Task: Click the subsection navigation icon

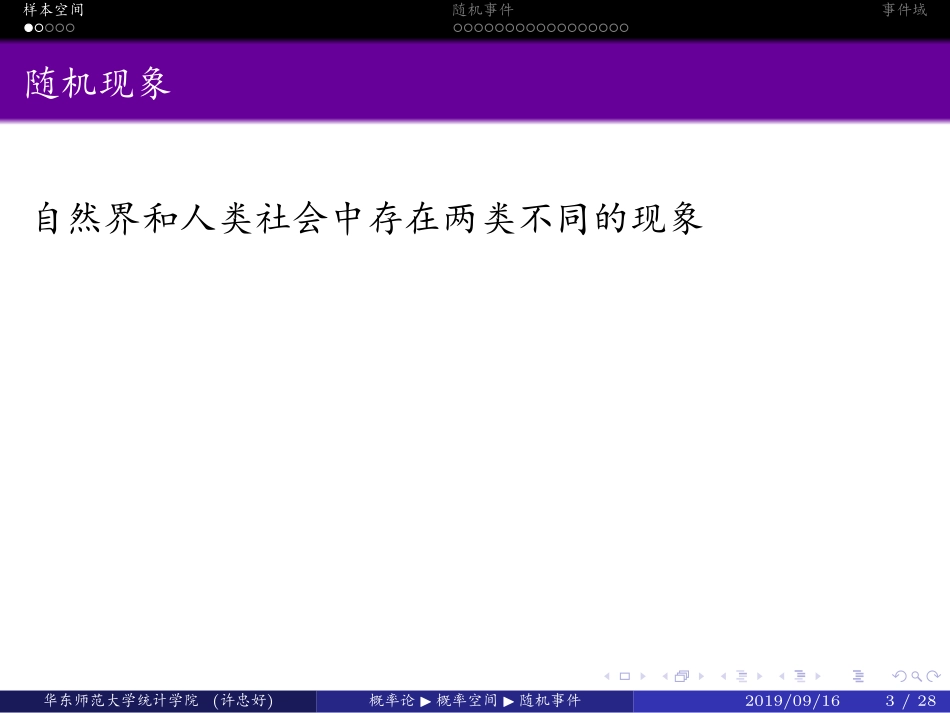Action: click(800, 675)
